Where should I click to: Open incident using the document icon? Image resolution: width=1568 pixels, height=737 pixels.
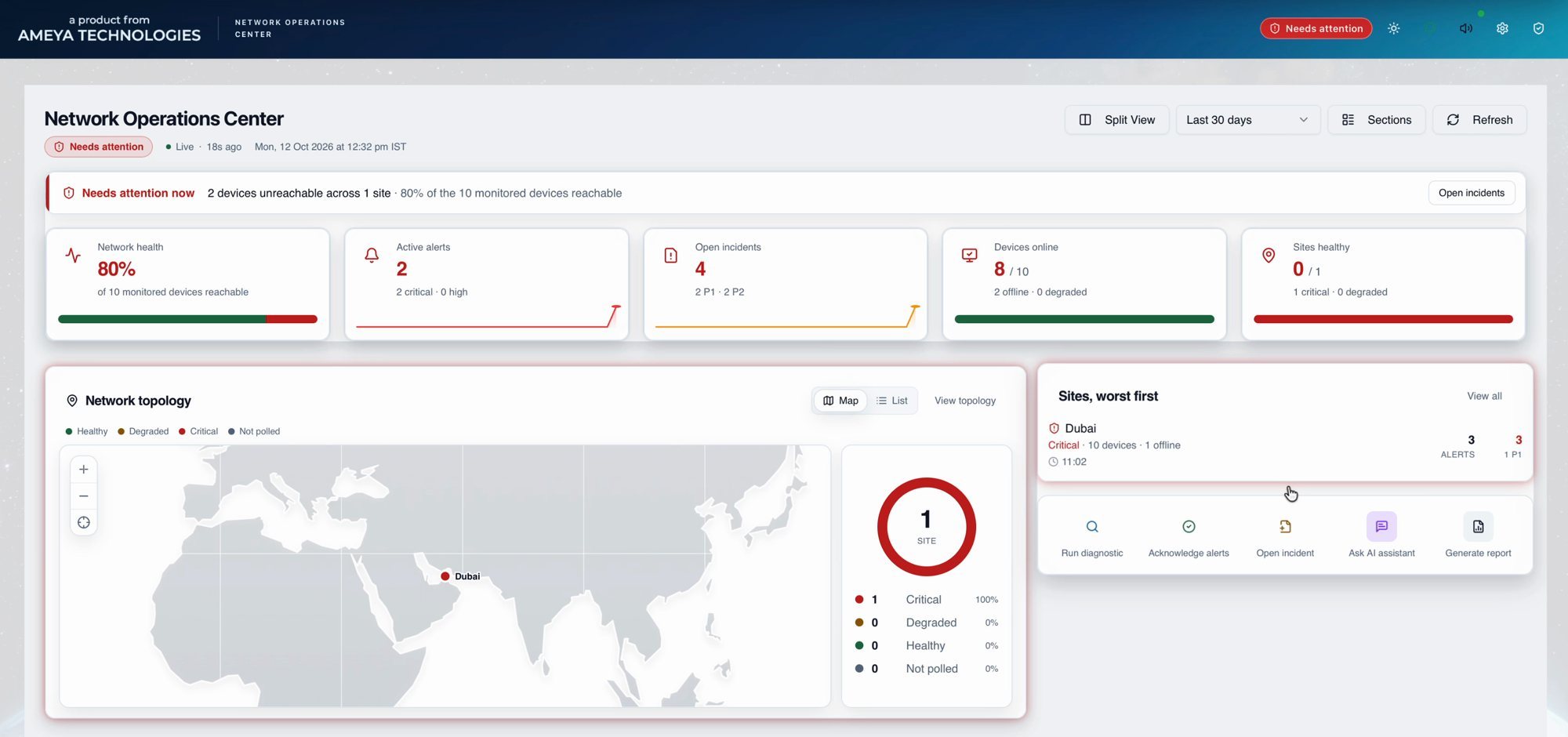[x=1285, y=527]
